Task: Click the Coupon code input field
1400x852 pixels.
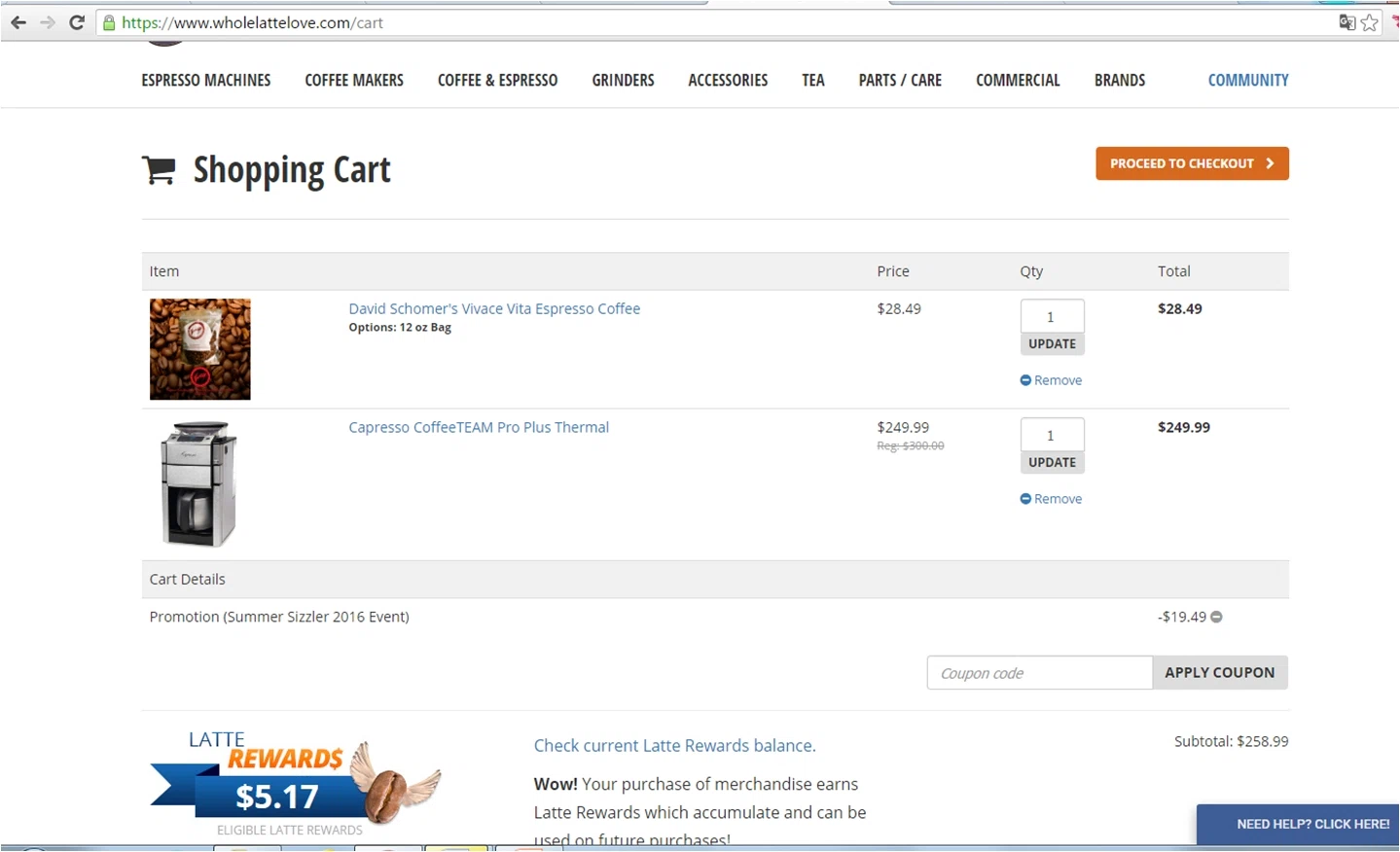Action: click(x=1039, y=673)
